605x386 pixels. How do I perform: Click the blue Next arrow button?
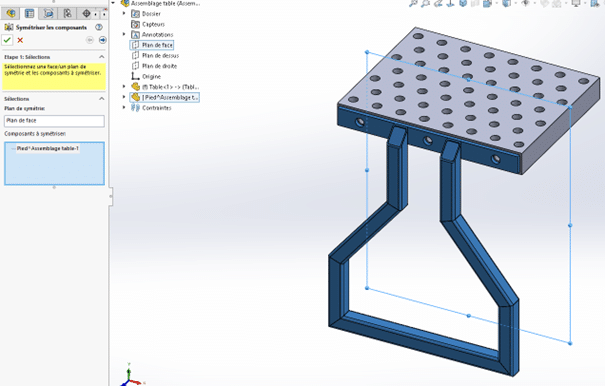tap(102, 40)
